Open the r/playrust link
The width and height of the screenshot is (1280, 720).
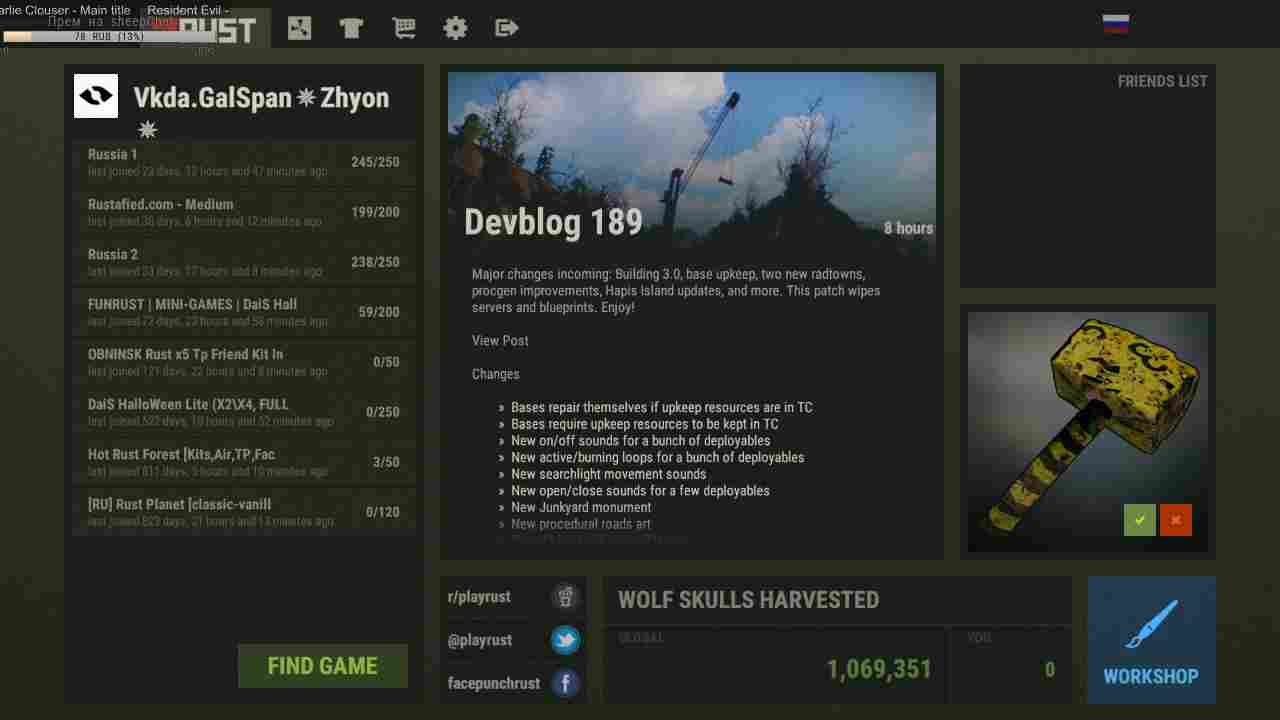[479, 597]
